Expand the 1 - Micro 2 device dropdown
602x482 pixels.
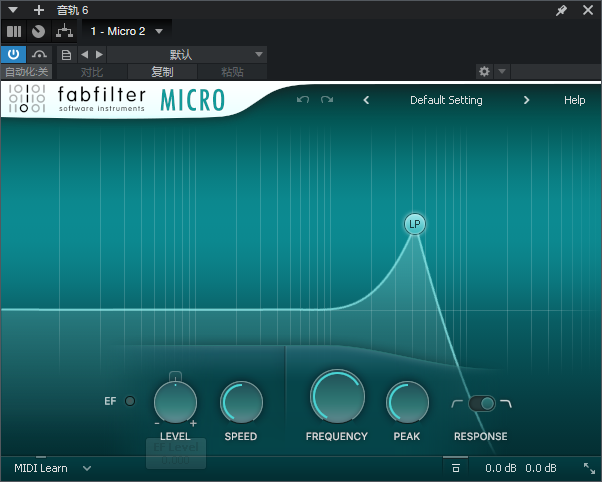click(x=159, y=31)
